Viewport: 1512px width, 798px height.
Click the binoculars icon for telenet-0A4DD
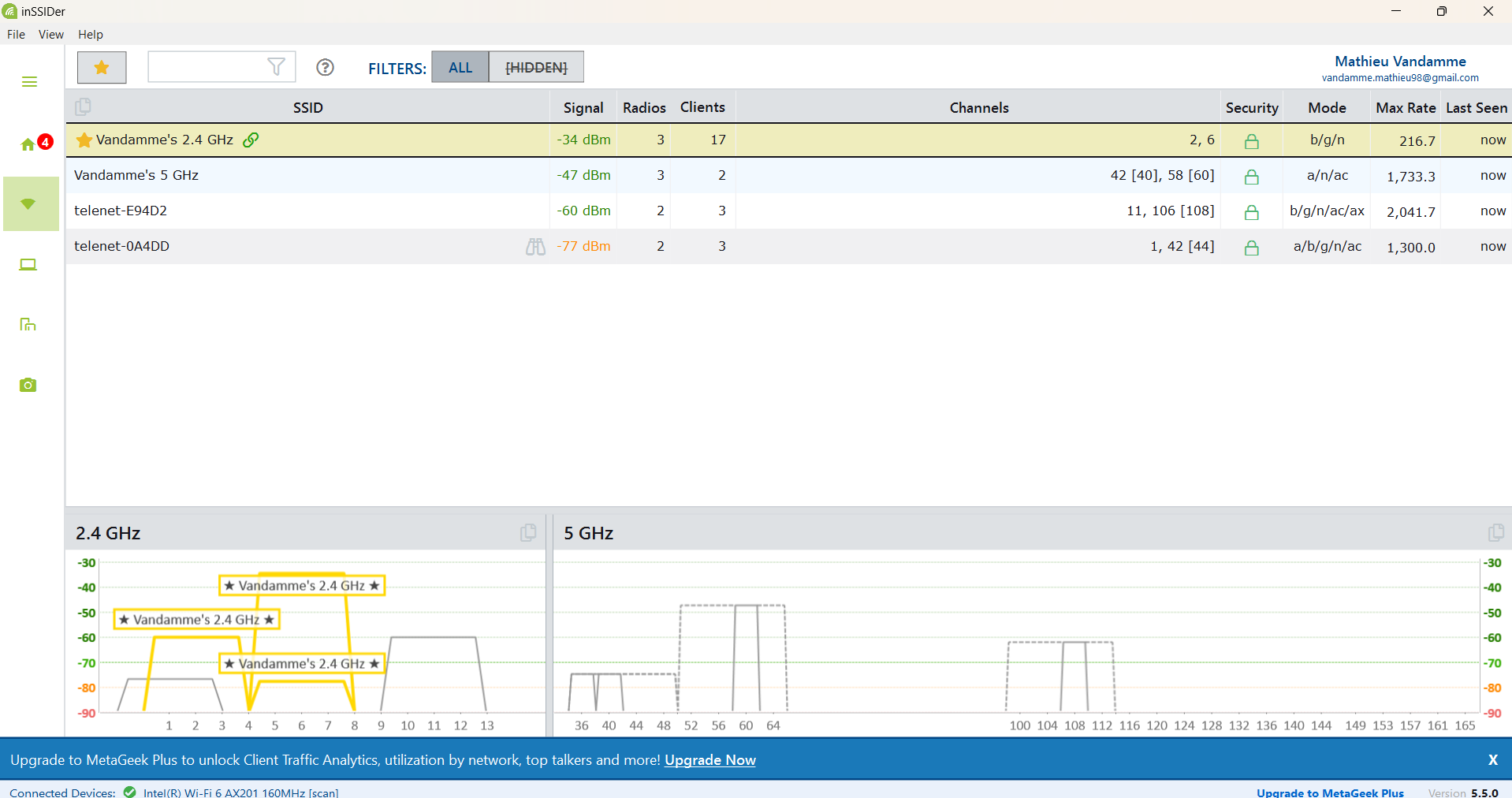point(535,247)
